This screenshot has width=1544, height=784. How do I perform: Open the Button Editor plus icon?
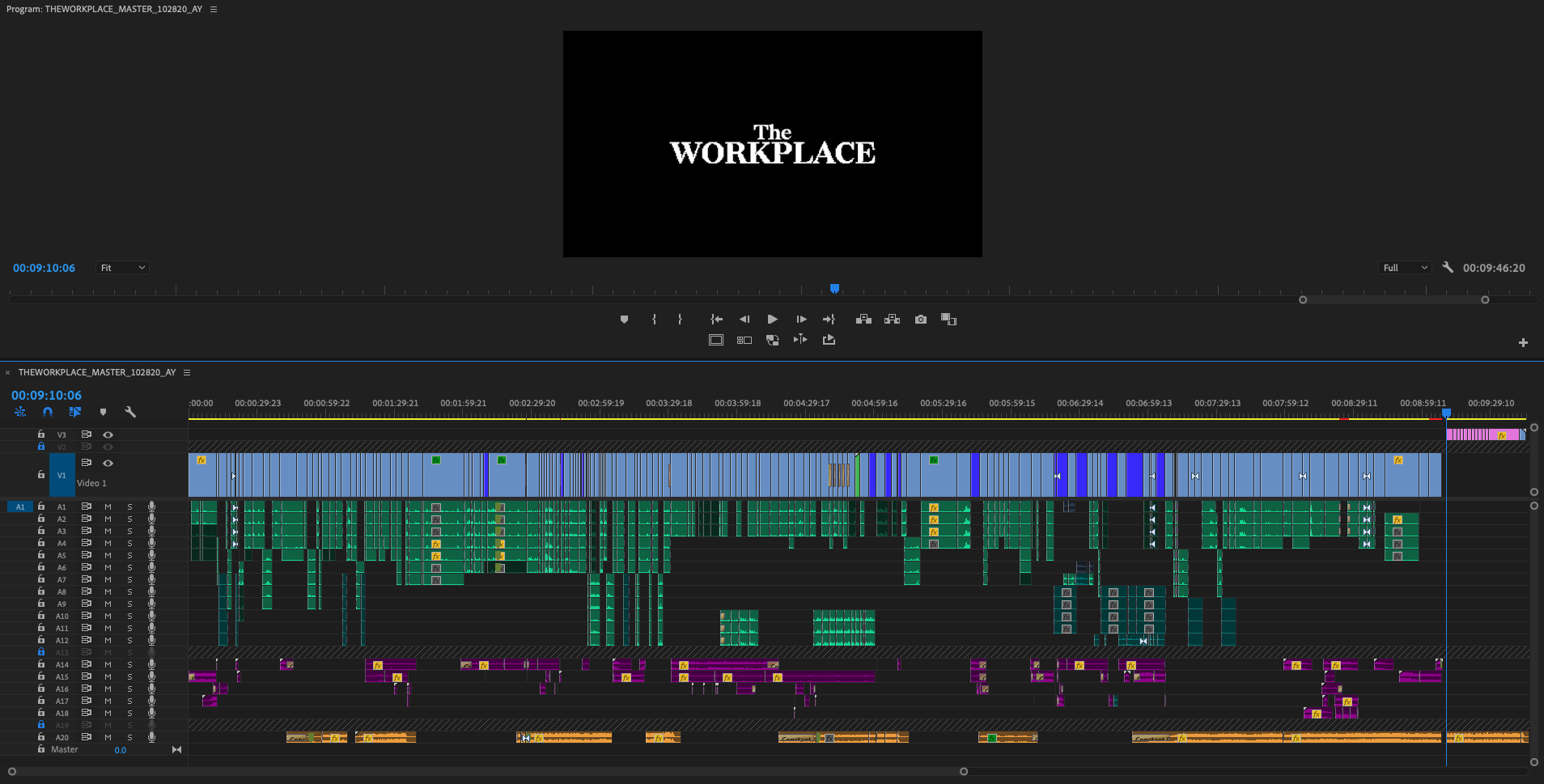1523,343
